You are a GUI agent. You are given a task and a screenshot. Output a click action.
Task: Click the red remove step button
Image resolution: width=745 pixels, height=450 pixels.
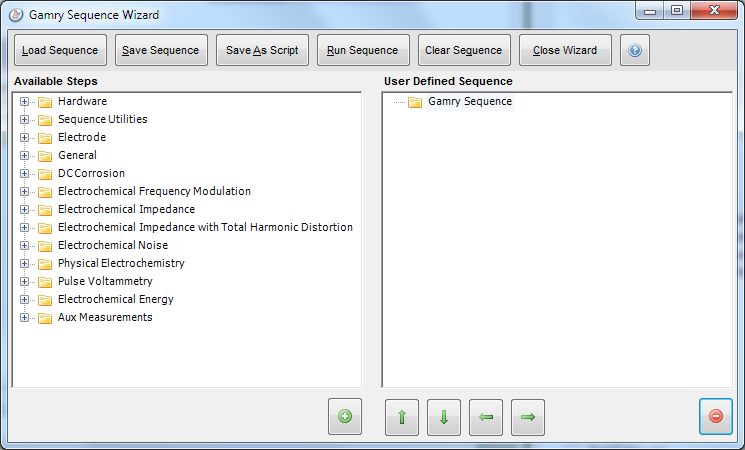pyautogui.click(x=716, y=416)
